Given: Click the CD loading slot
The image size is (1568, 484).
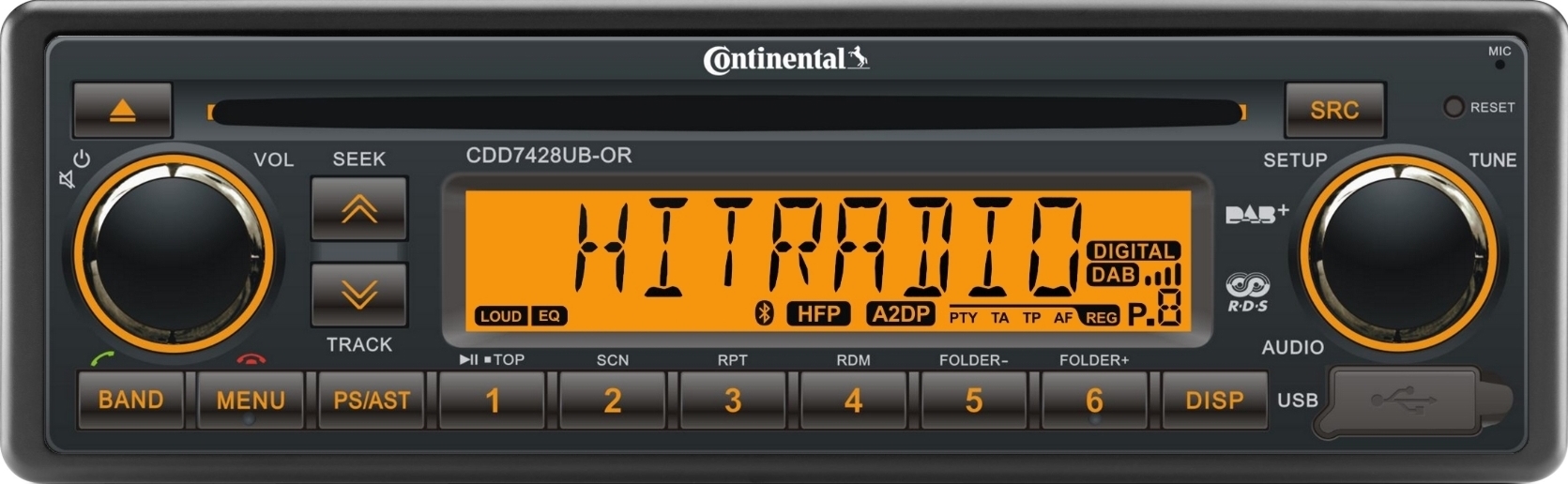Looking at the screenshot, I should pyautogui.click(x=727, y=113).
